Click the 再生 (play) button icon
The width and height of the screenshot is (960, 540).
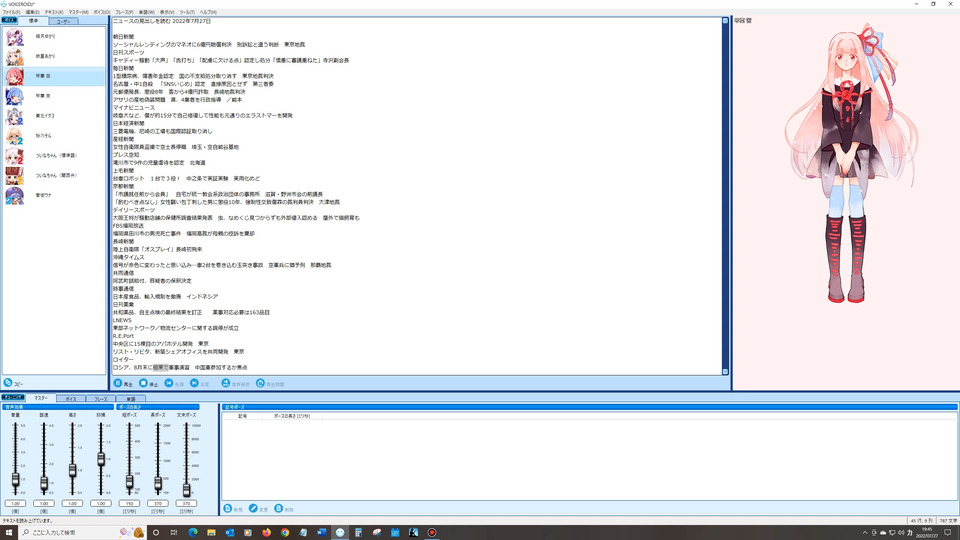coord(118,383)
